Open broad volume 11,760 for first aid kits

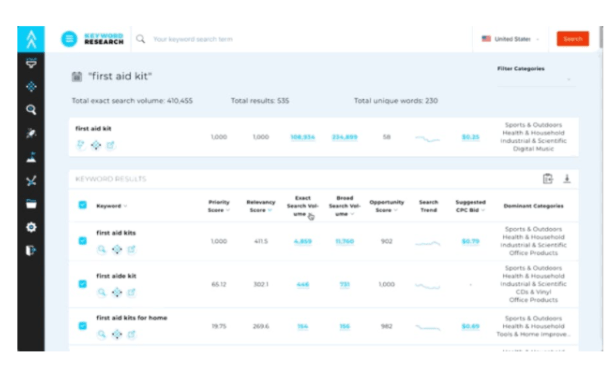pyautogui.click(x=344, y=241)
